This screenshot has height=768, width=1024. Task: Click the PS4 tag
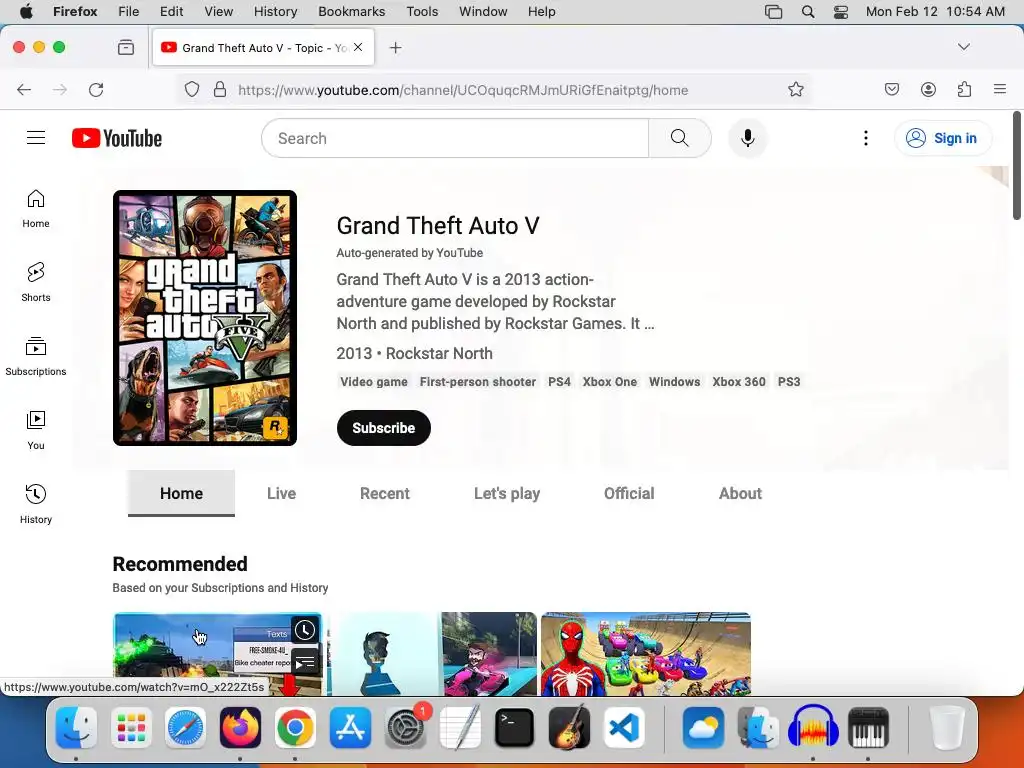tap(559, 381)
